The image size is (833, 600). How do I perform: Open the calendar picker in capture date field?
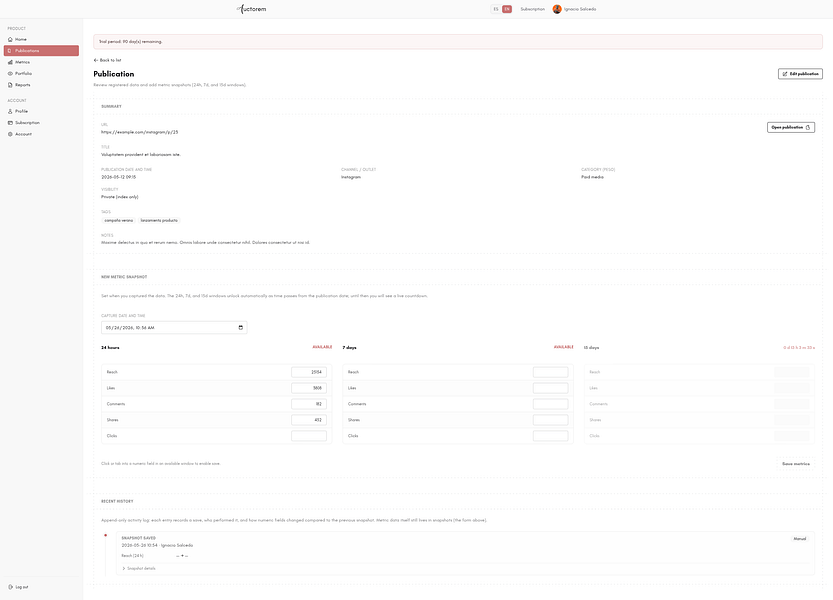(241, 327)
